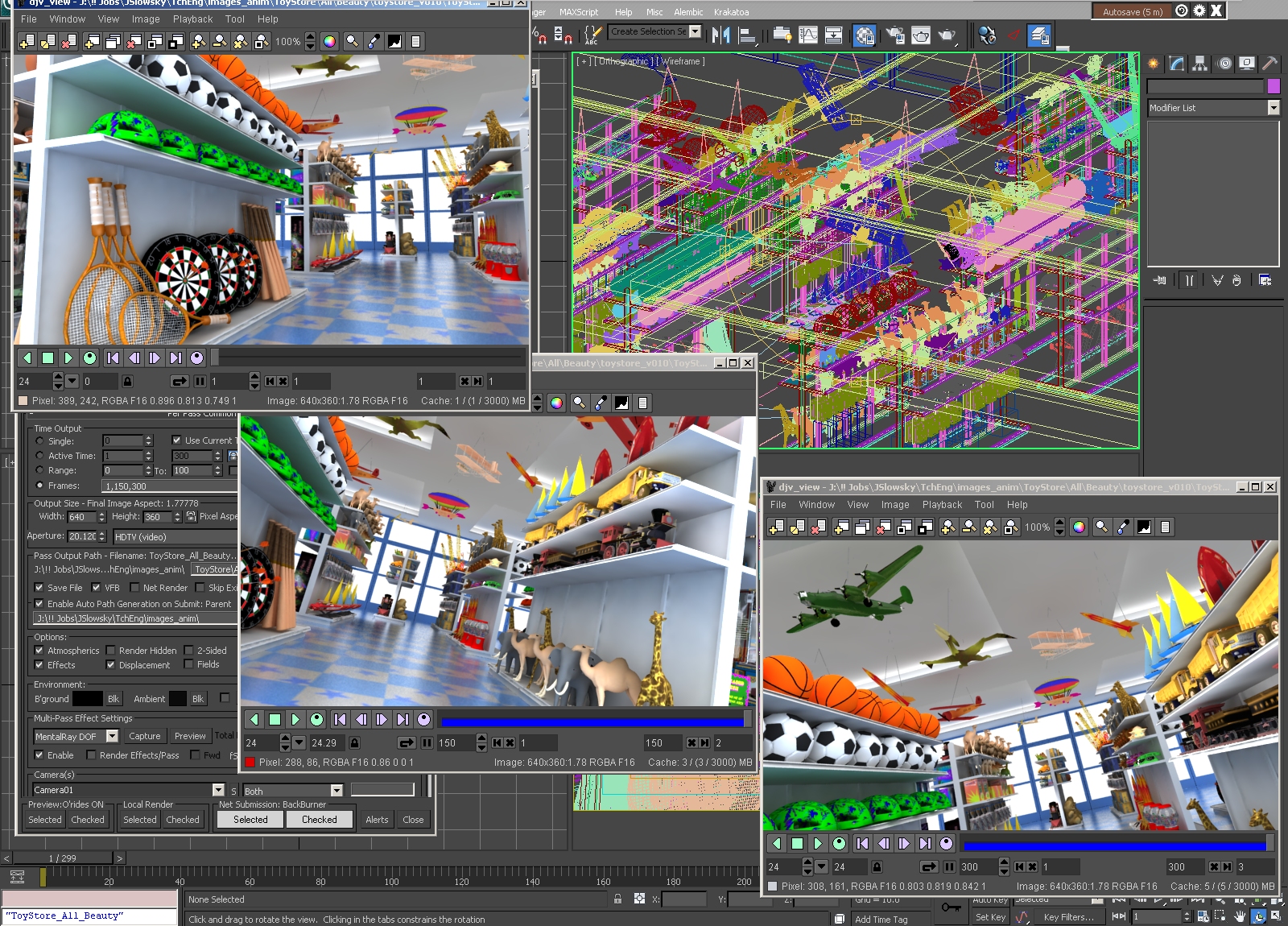
Task: Click the histogram tool in the bottom-right djv_view
Action: tap(1144, 527)
